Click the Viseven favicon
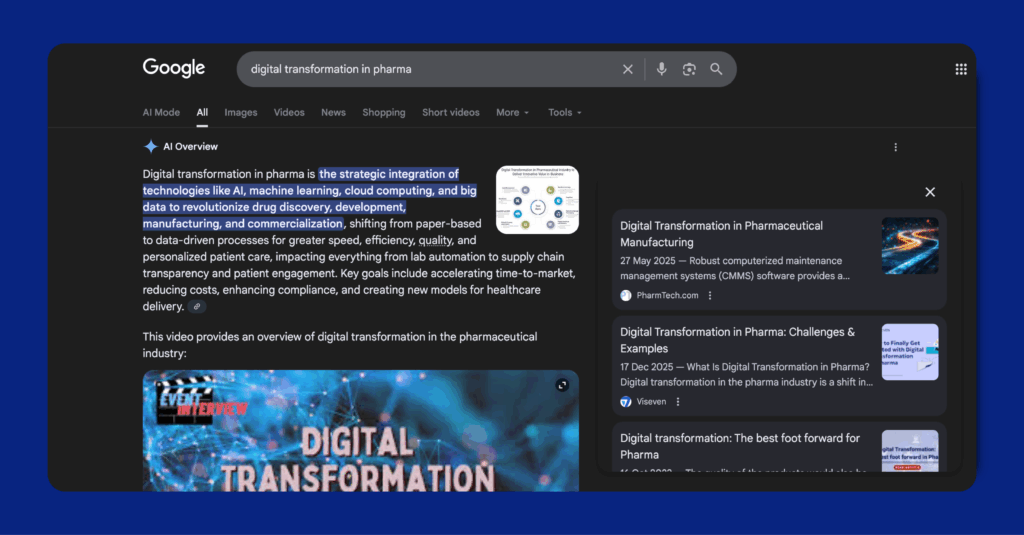 coord(626,402)
